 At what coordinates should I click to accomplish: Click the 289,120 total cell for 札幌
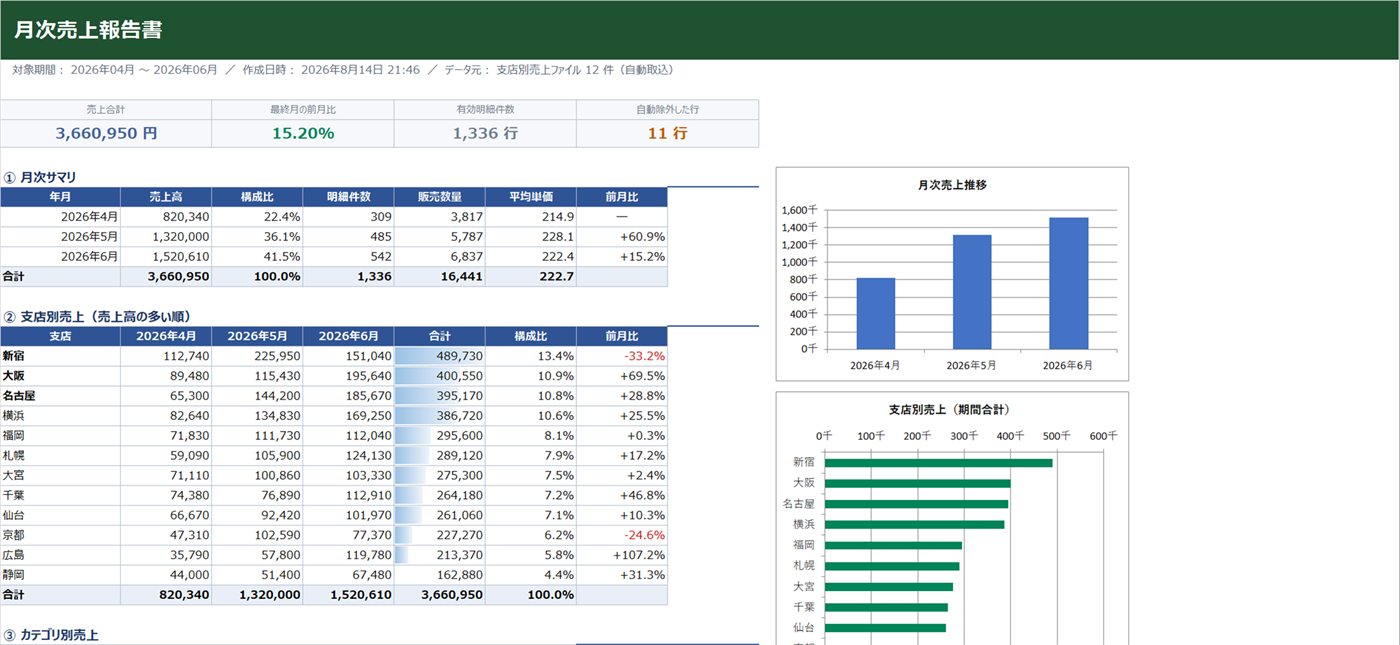439,456
